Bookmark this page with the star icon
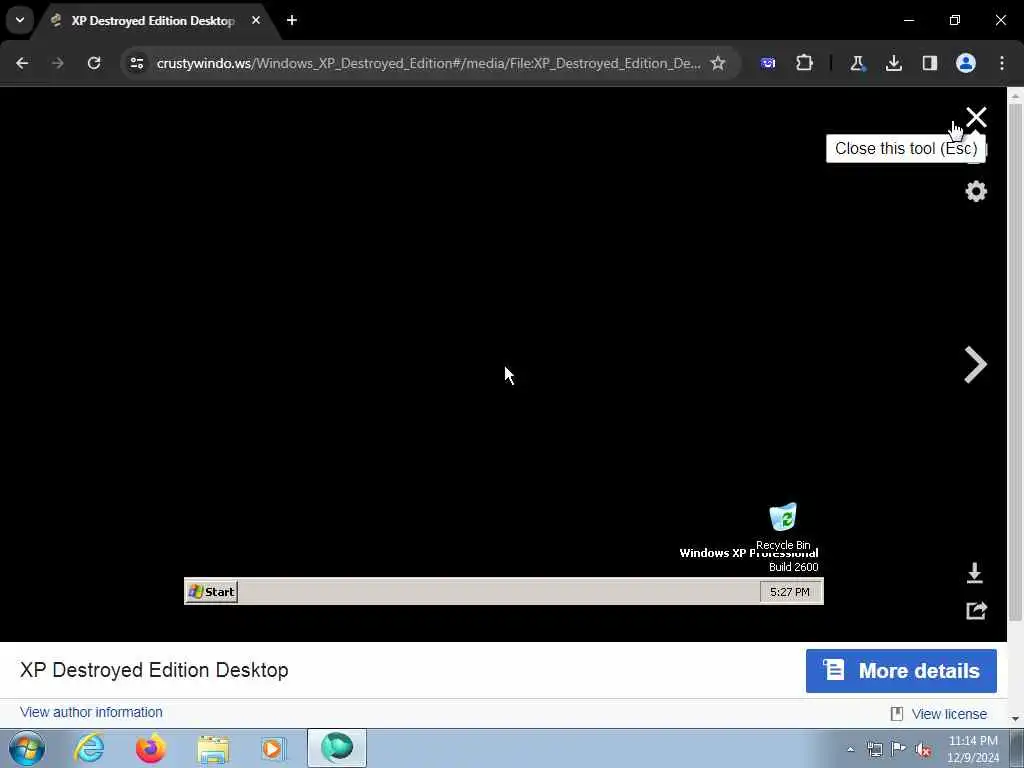This screenshot has width=1024, height=768. pos(718,63)
